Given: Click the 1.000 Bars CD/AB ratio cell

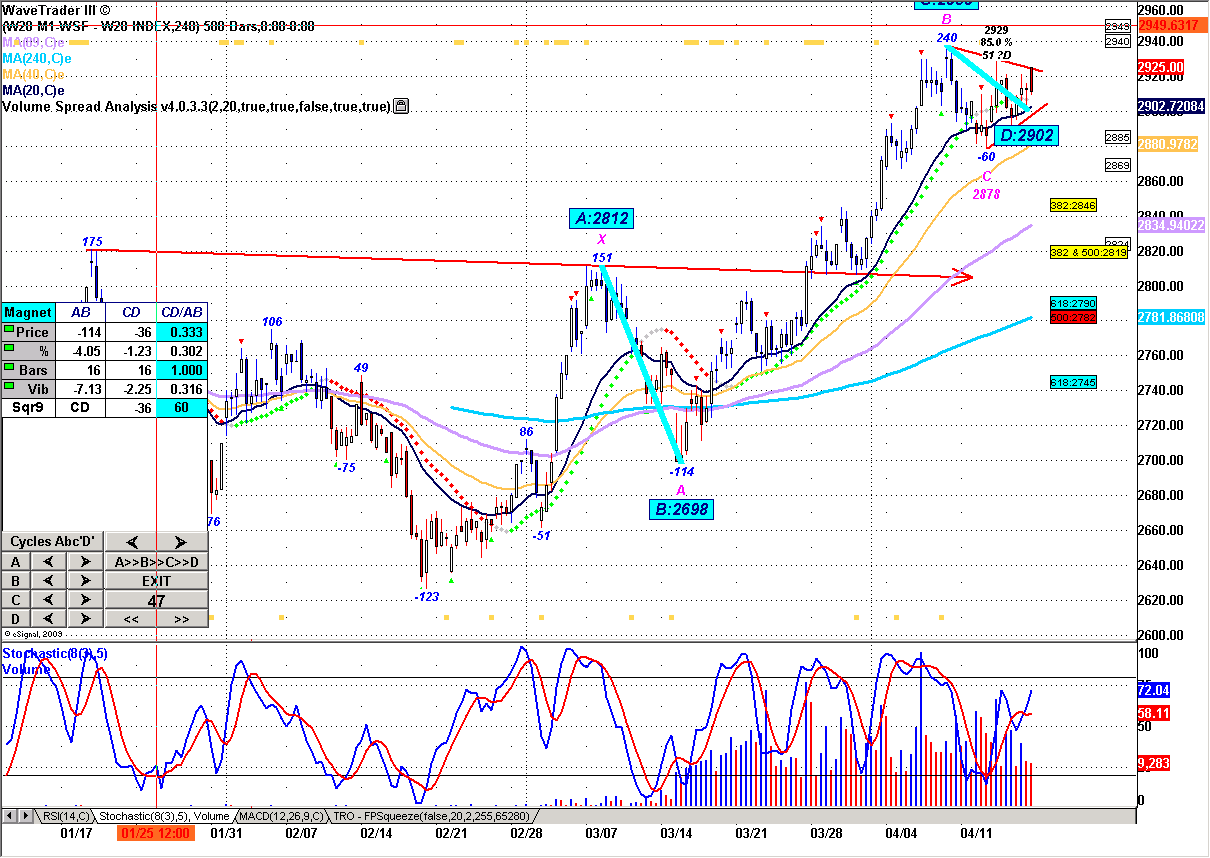Looking at the screenshot, I should coord(183,369).
